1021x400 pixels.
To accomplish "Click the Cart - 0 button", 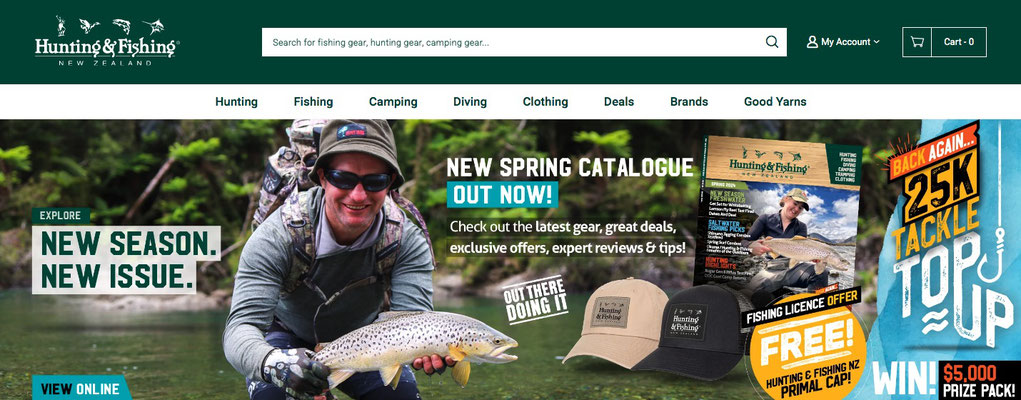I will [x=959, y=42].
